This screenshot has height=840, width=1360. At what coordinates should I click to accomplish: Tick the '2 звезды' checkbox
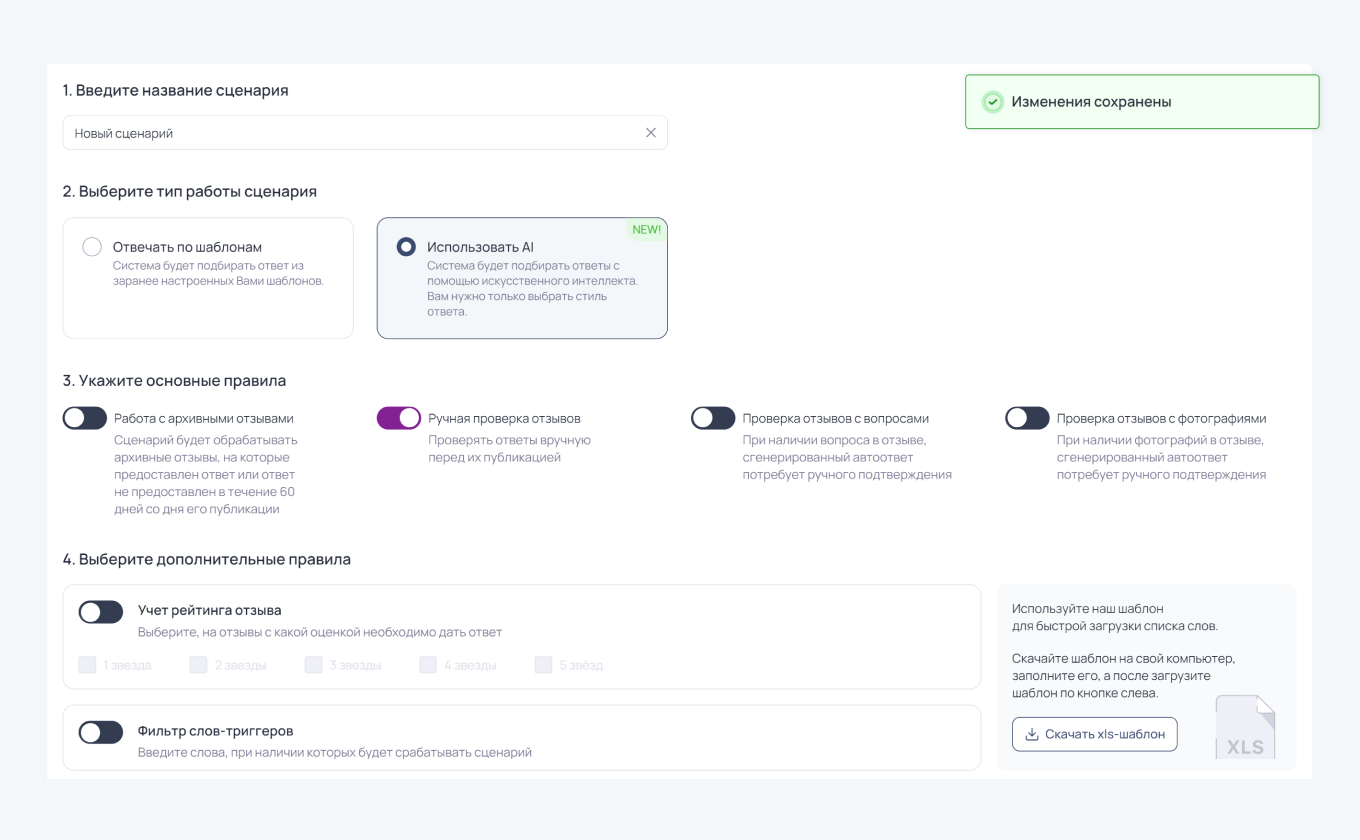coord(198,665)
